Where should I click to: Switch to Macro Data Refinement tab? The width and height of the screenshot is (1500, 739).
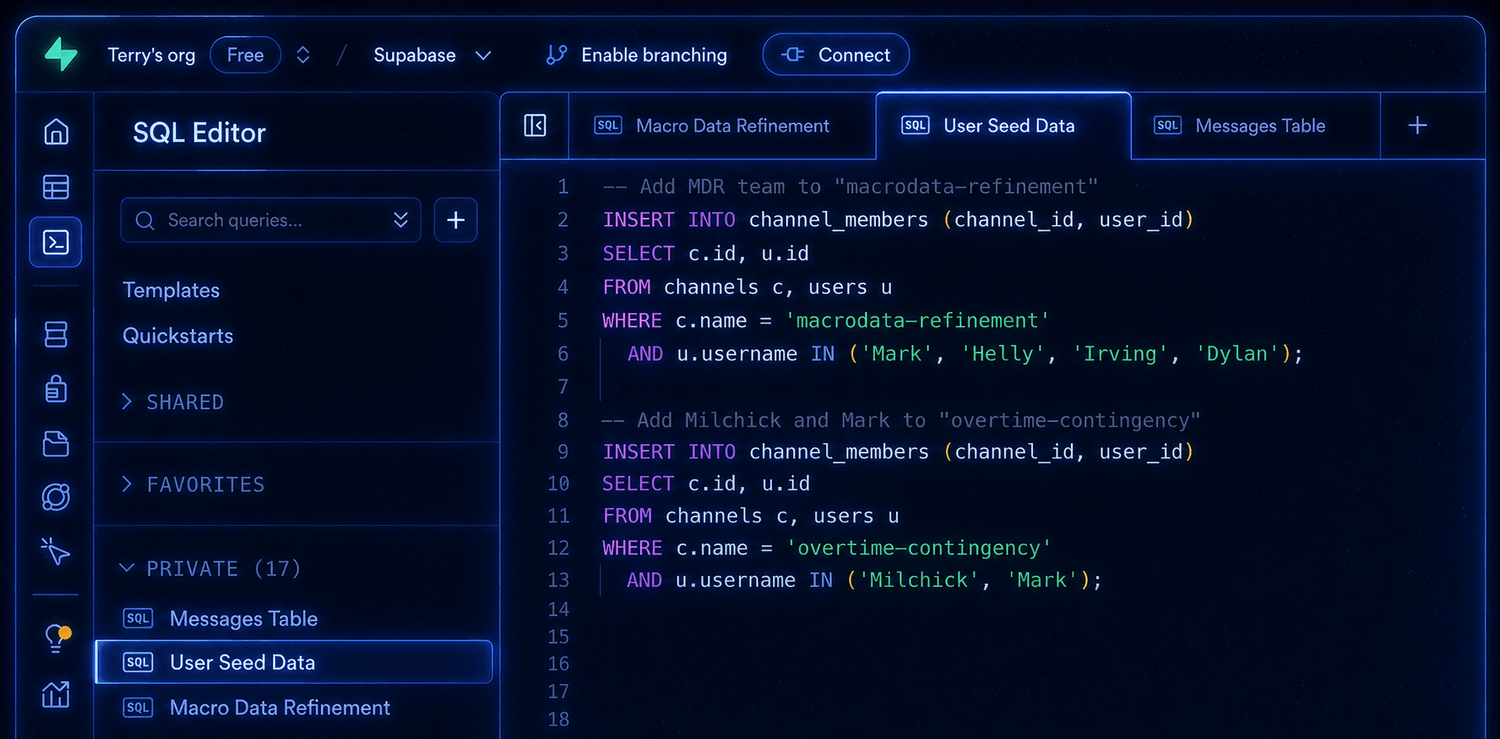(722, 125)
